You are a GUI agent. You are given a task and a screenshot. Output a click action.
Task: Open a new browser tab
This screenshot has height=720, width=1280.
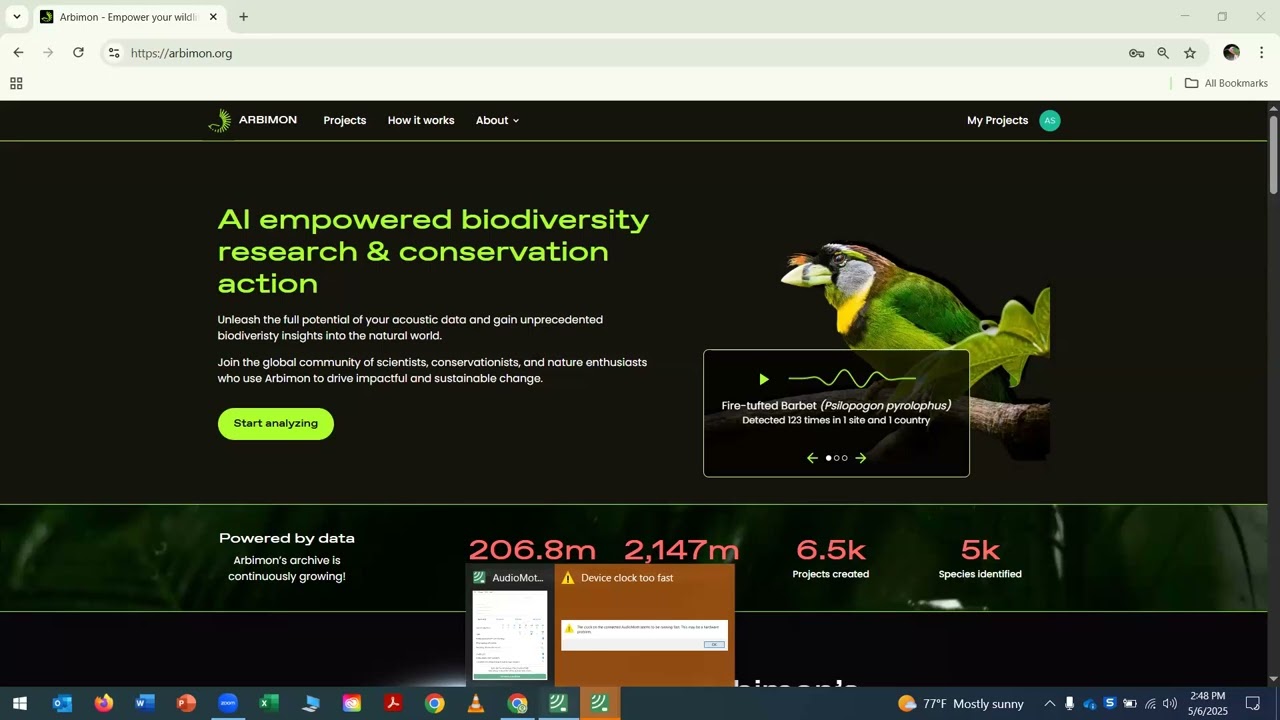(x=243, y=17)
